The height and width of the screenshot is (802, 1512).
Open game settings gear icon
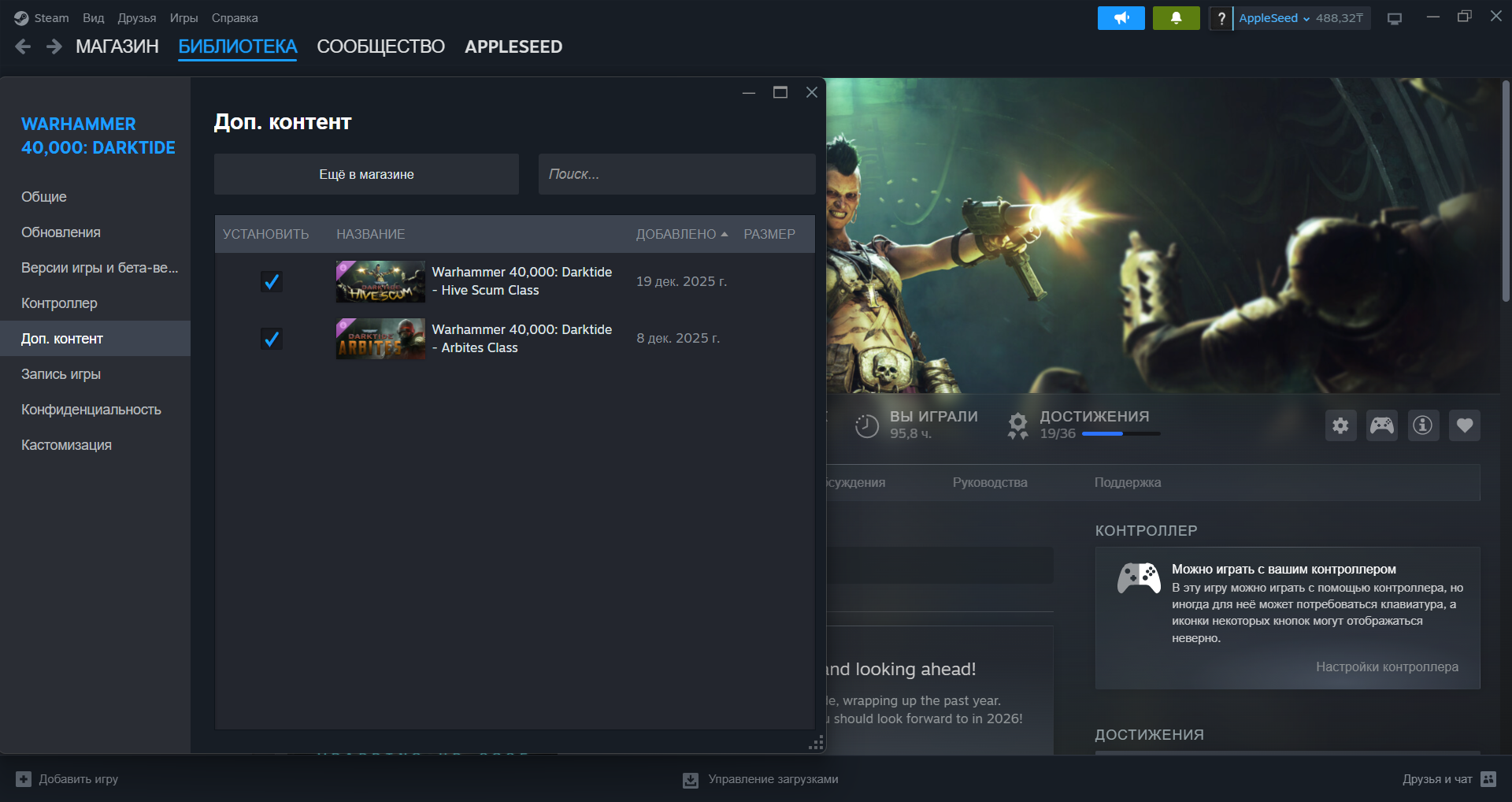click(1340, 425)
